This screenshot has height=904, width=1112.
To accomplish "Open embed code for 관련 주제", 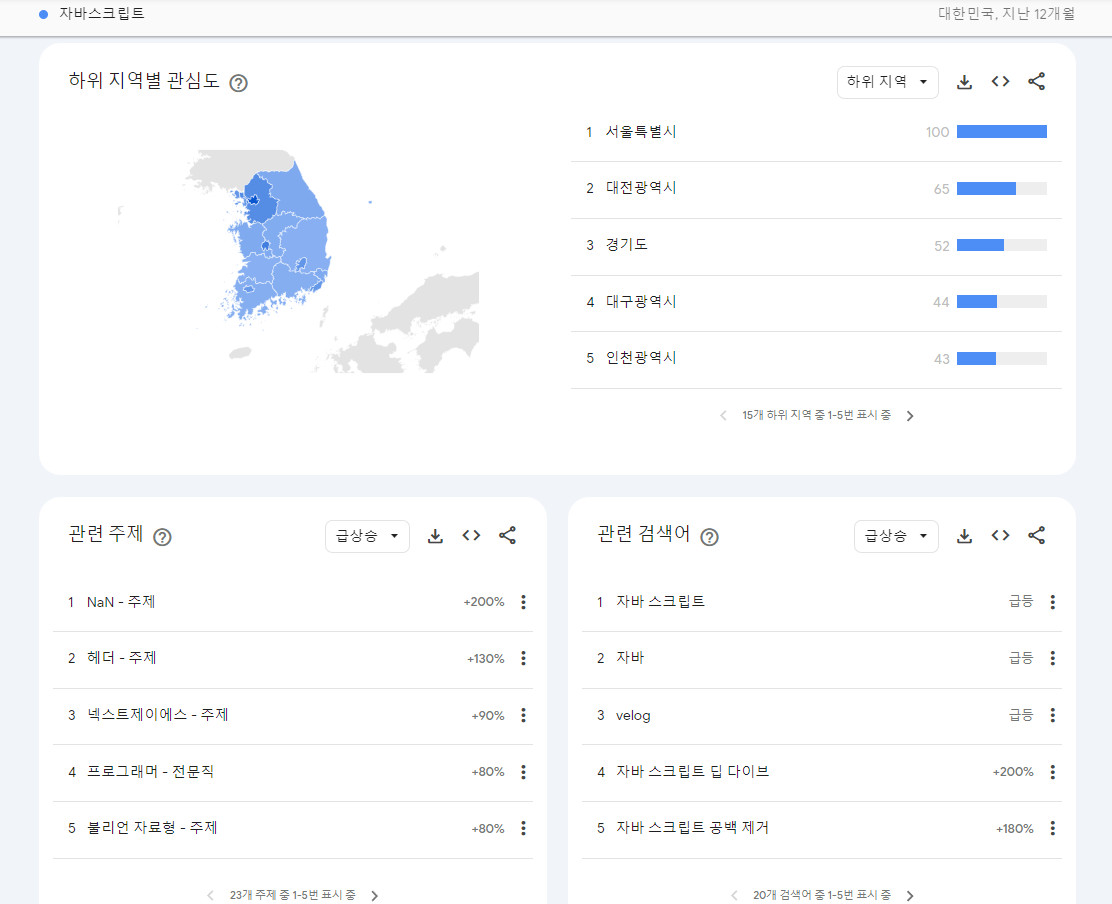I will (471, 535).
